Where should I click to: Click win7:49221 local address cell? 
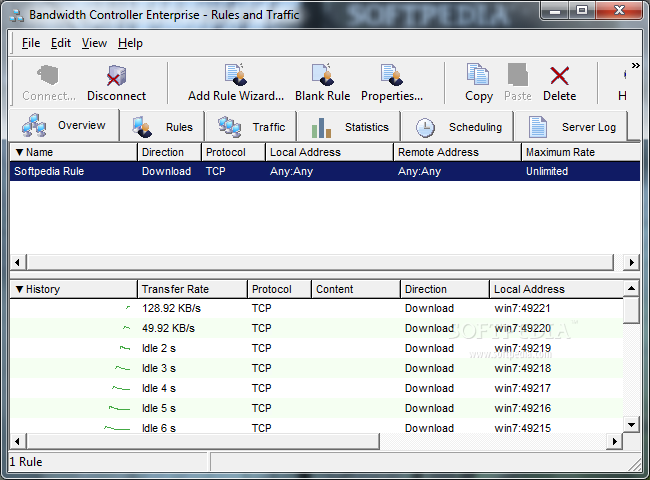pyautogui.click(x=522, y=308)
